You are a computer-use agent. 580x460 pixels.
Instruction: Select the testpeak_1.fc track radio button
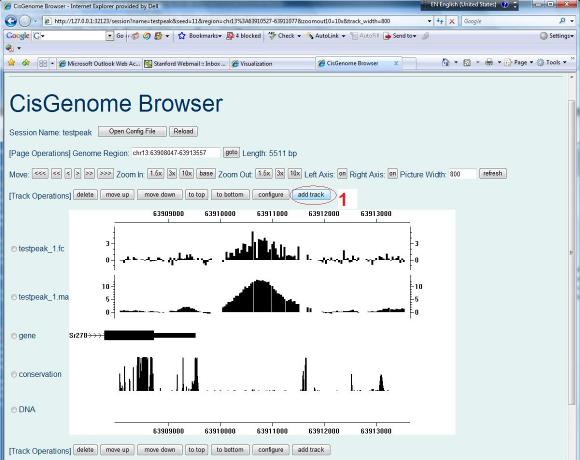14,249
